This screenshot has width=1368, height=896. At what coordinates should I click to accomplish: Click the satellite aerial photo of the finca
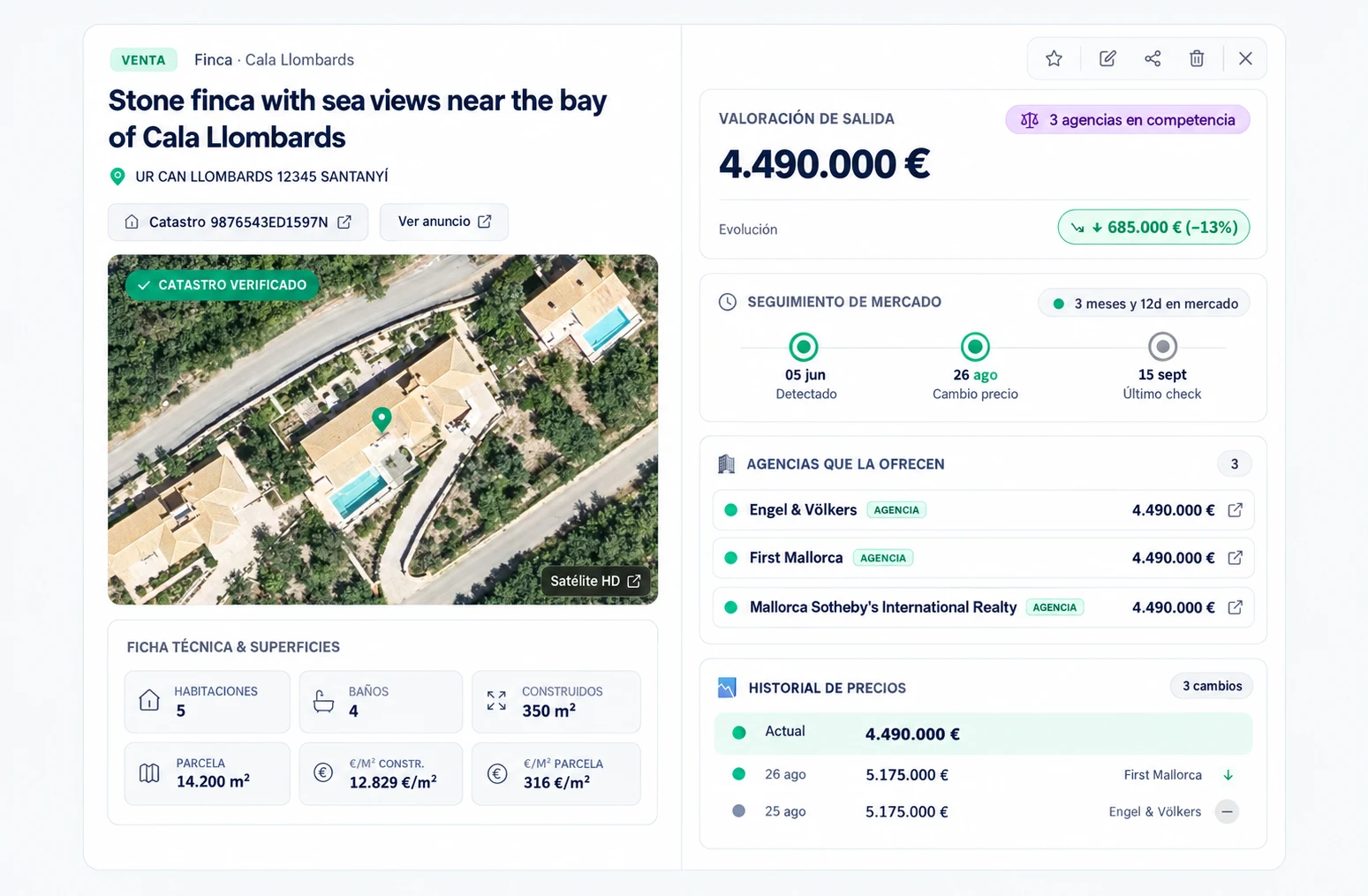383,430
